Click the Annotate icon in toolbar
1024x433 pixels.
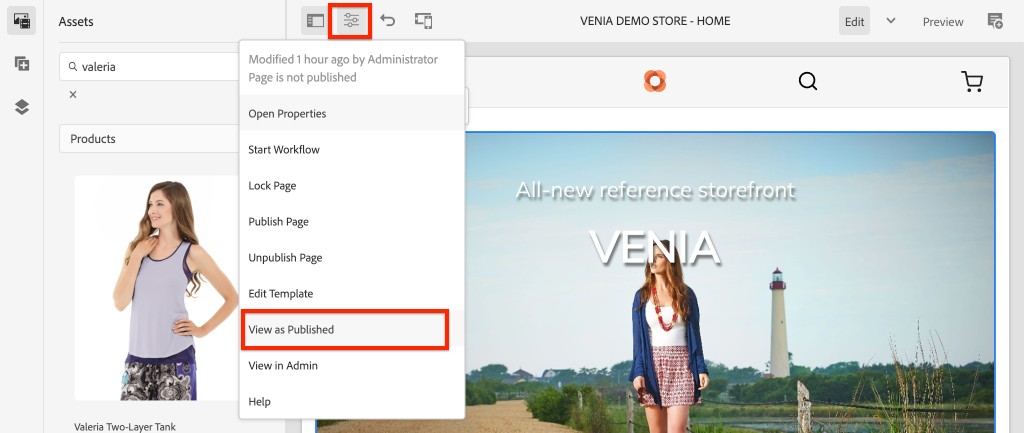(x=995, y=21)
